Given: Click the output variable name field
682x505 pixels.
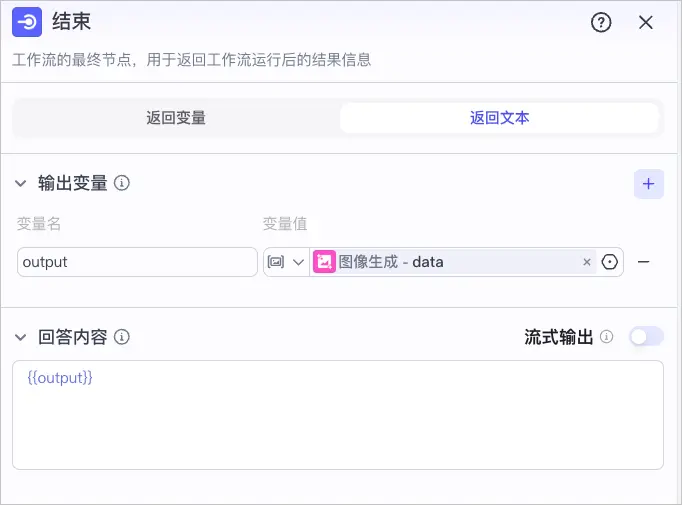Looking at the screenshot, I should pos(137,262).
